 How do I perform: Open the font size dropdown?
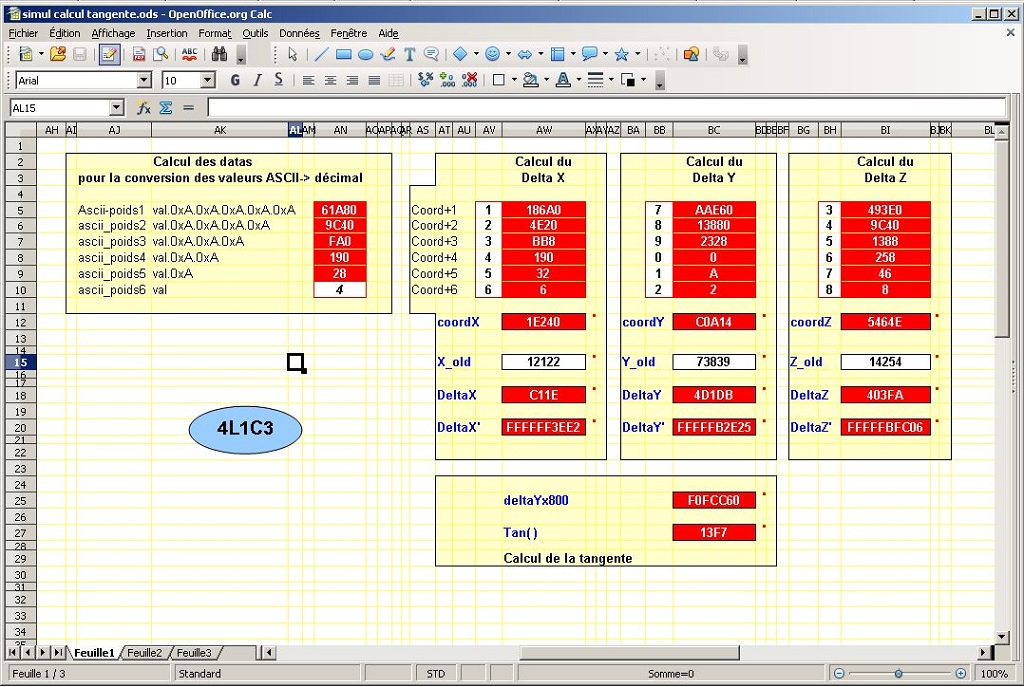(208, 80)
